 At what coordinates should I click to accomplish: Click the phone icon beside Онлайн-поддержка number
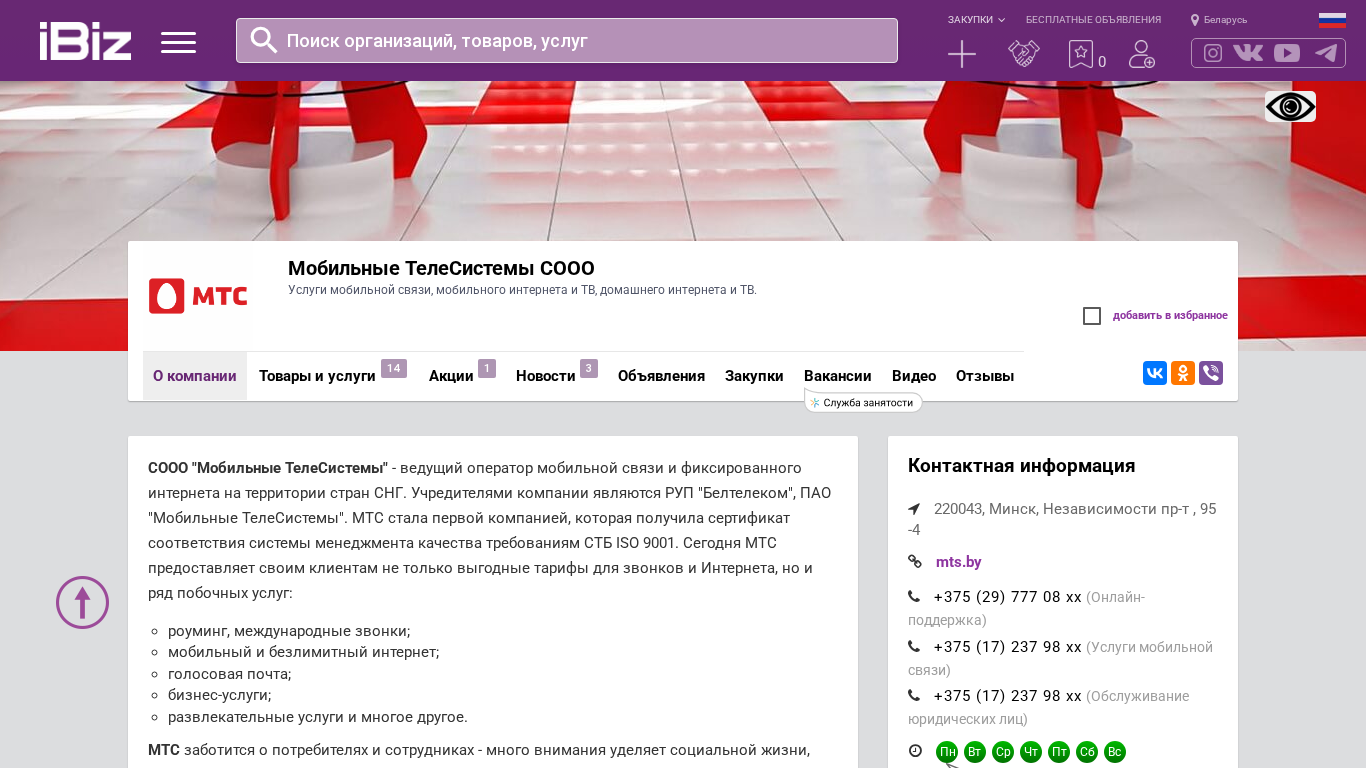coord(914,597)
